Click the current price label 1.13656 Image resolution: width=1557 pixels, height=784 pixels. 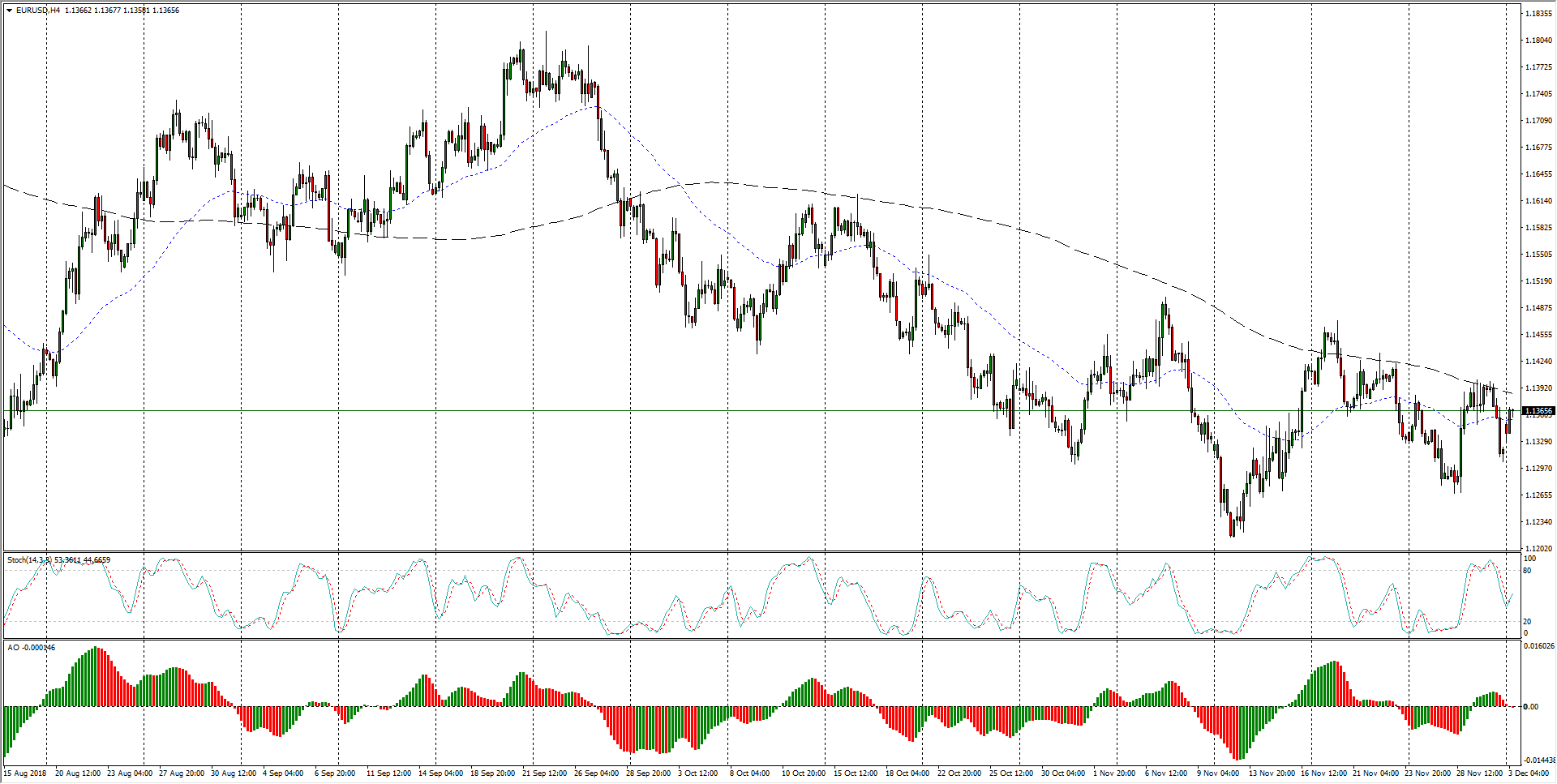click(1538, 411)
